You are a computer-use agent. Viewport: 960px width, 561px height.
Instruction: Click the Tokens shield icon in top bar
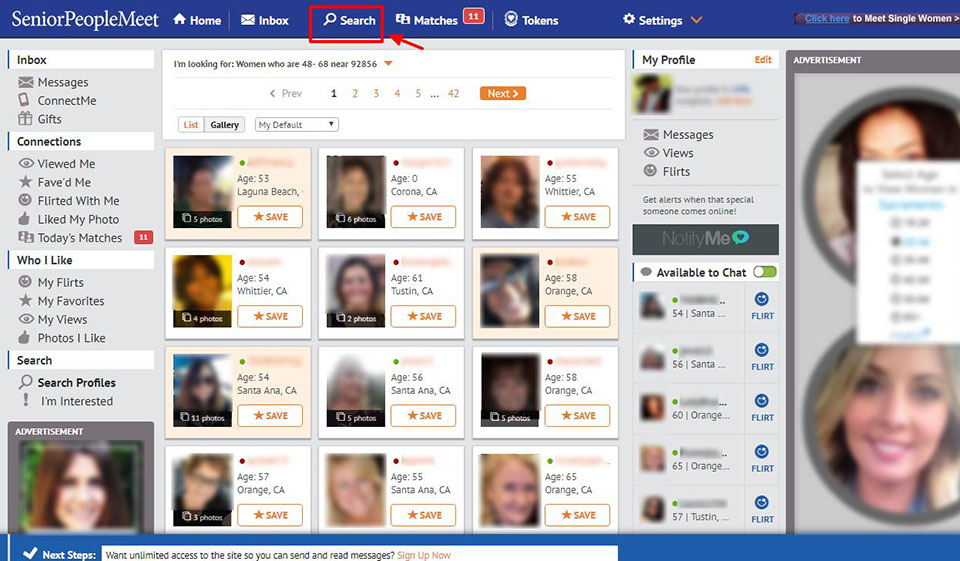[511, 20]
